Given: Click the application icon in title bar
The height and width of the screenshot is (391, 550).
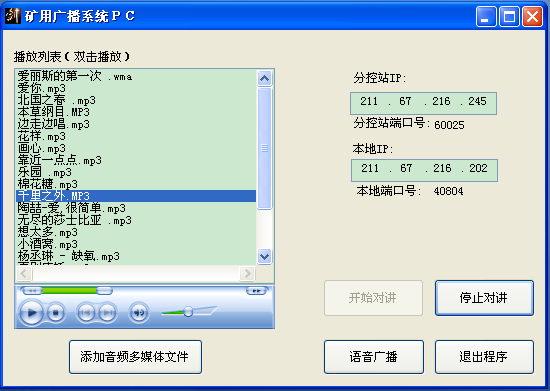Looking at the screenshot, I should [x=13, y=16].
